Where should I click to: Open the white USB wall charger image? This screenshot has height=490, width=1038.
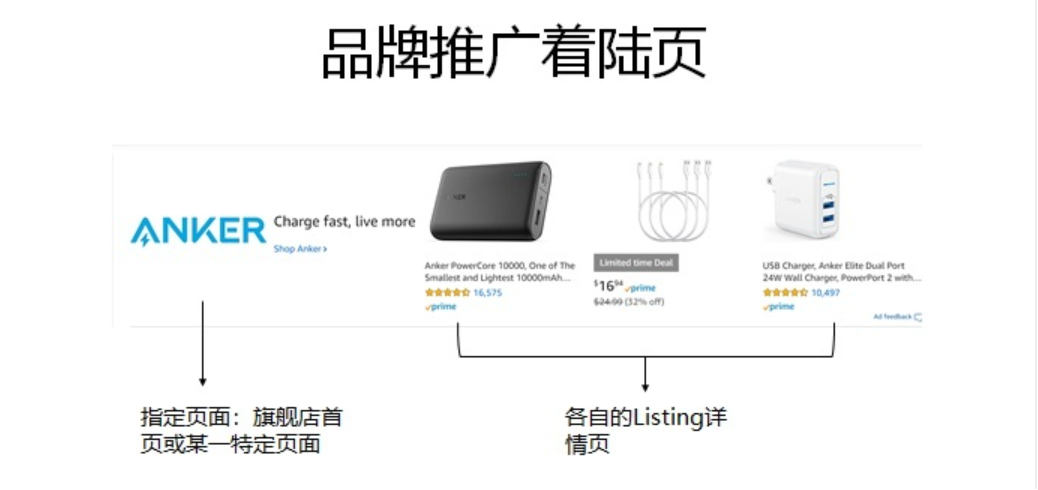click(x=803, y=203)
